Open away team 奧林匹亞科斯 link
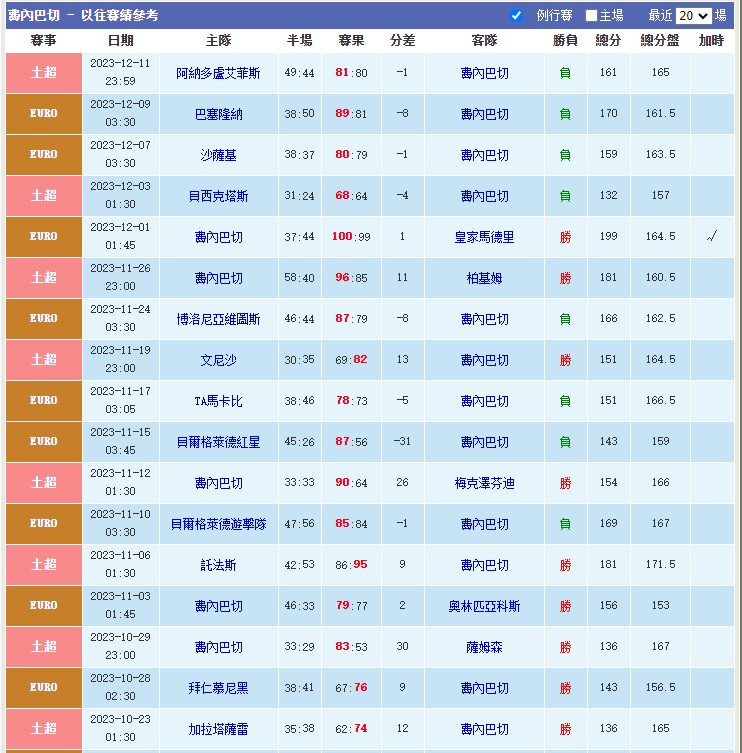 click(484, 606)
